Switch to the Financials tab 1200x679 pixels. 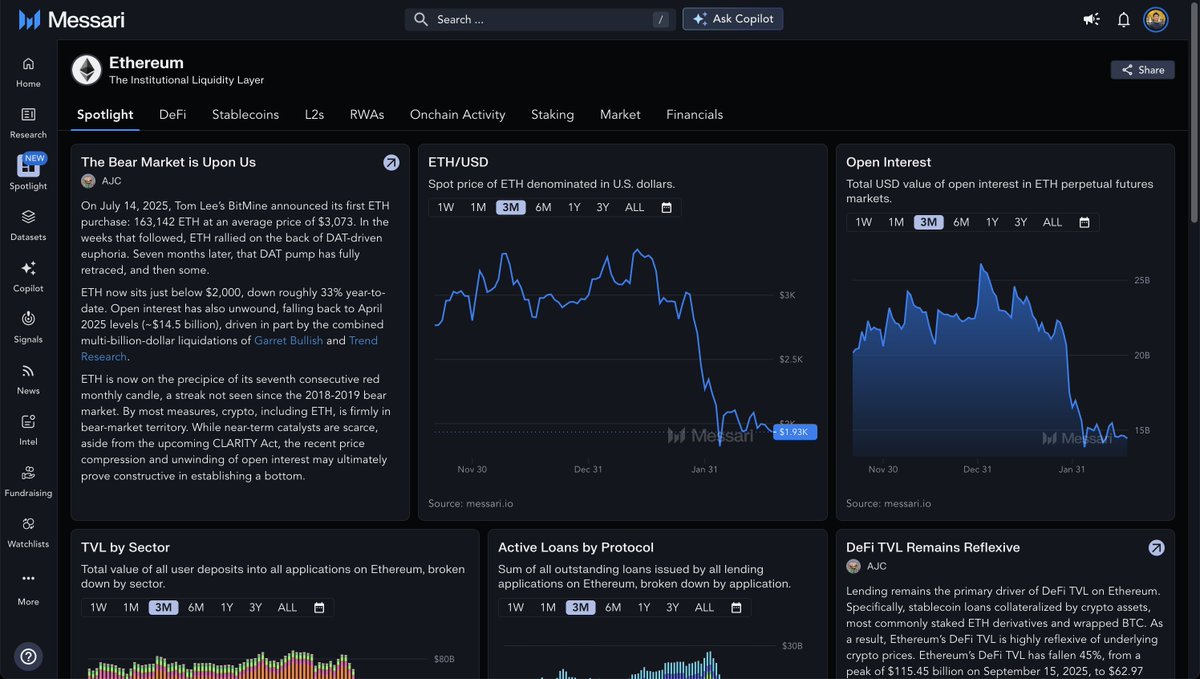tap(694, 114)
